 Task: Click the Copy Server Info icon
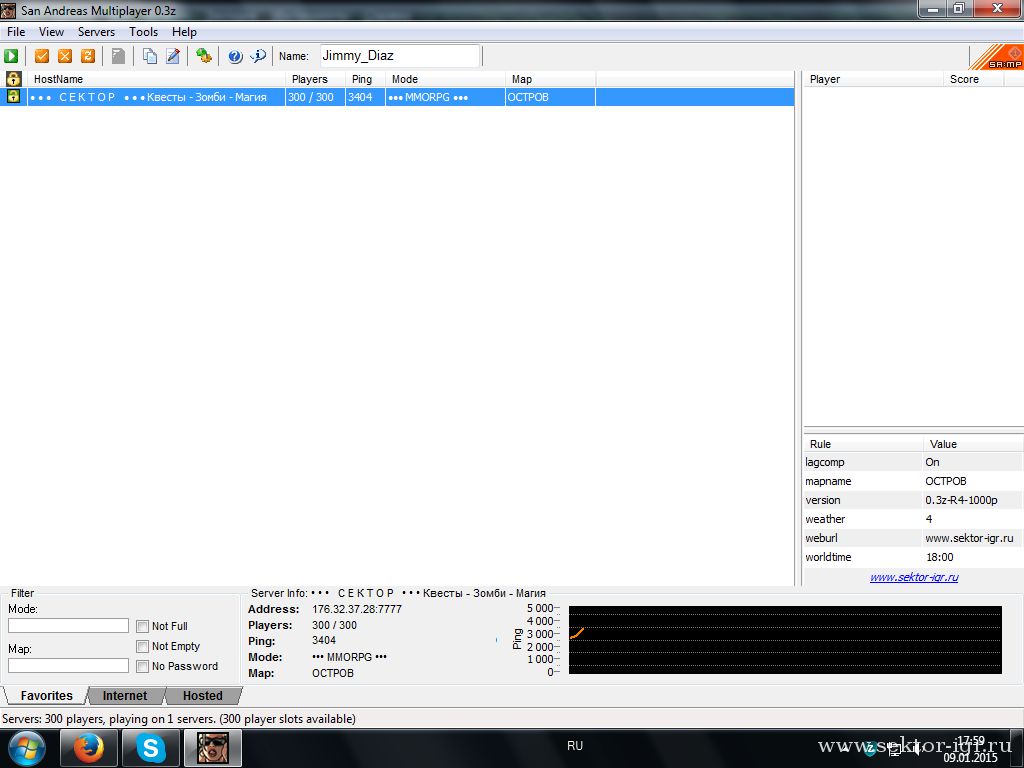pos(150,56)
